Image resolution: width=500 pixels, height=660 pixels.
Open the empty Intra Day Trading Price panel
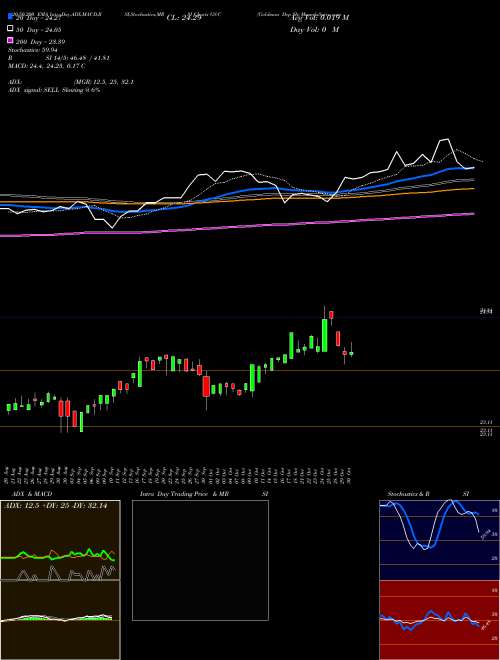(x=200, y=560)
